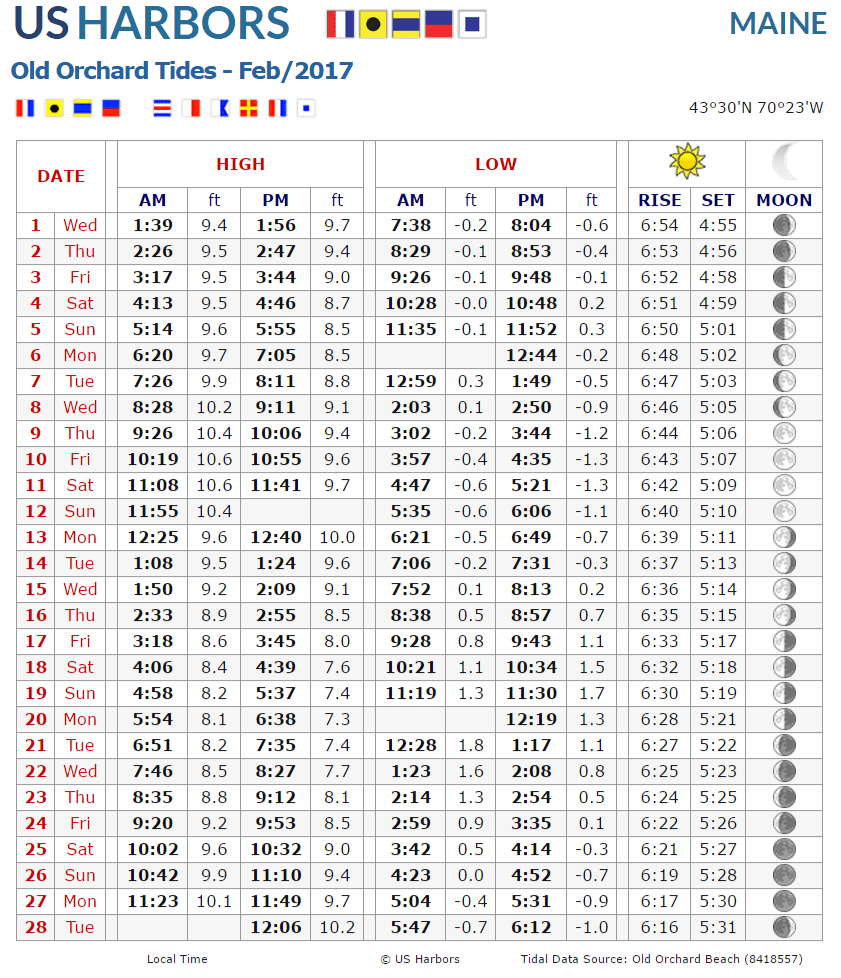
Task: Click low tide time 12:59 on Tue 7
Action: 411,381
